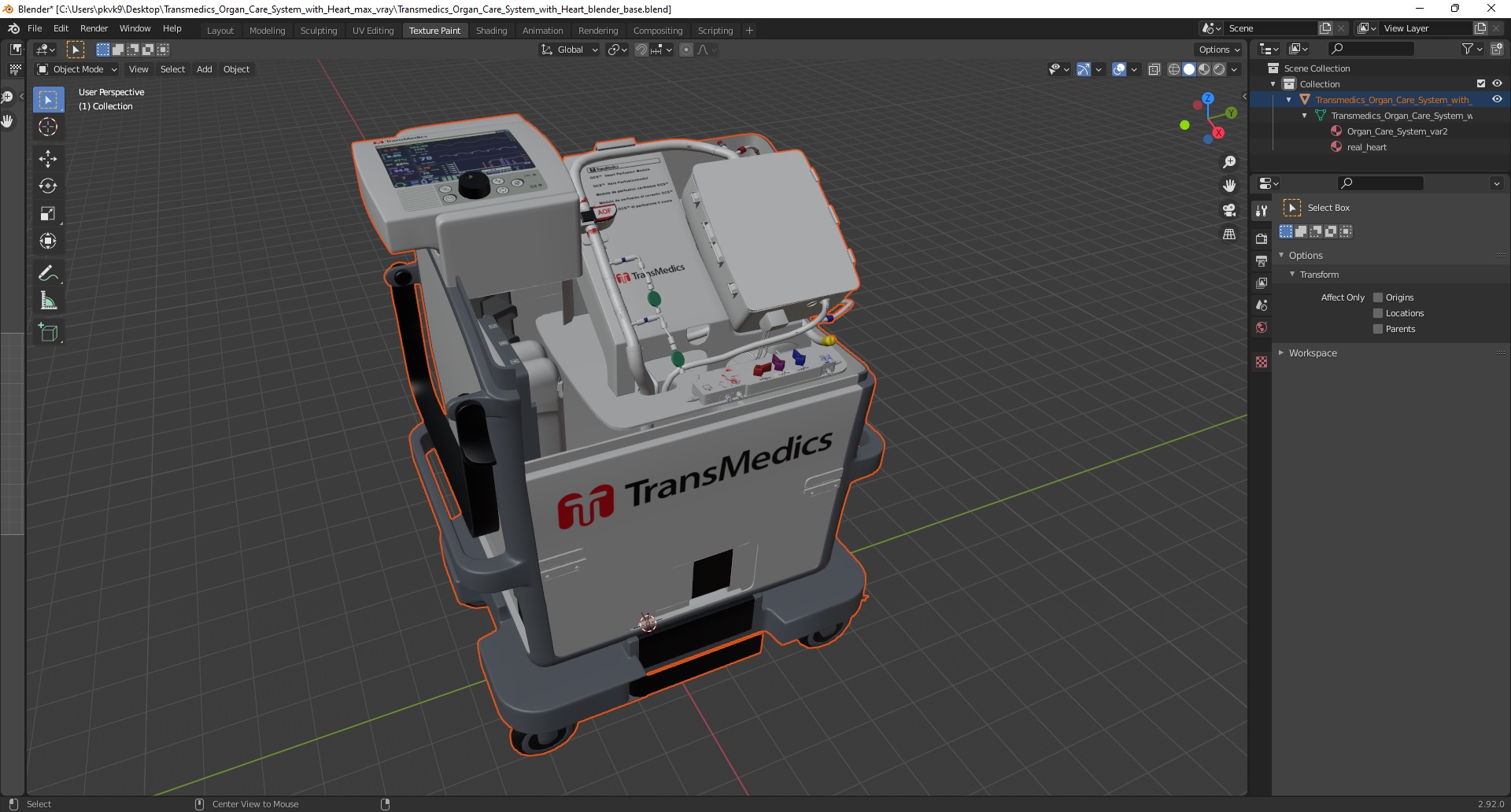Open the viewport Options dropdown

[1219, 50]
